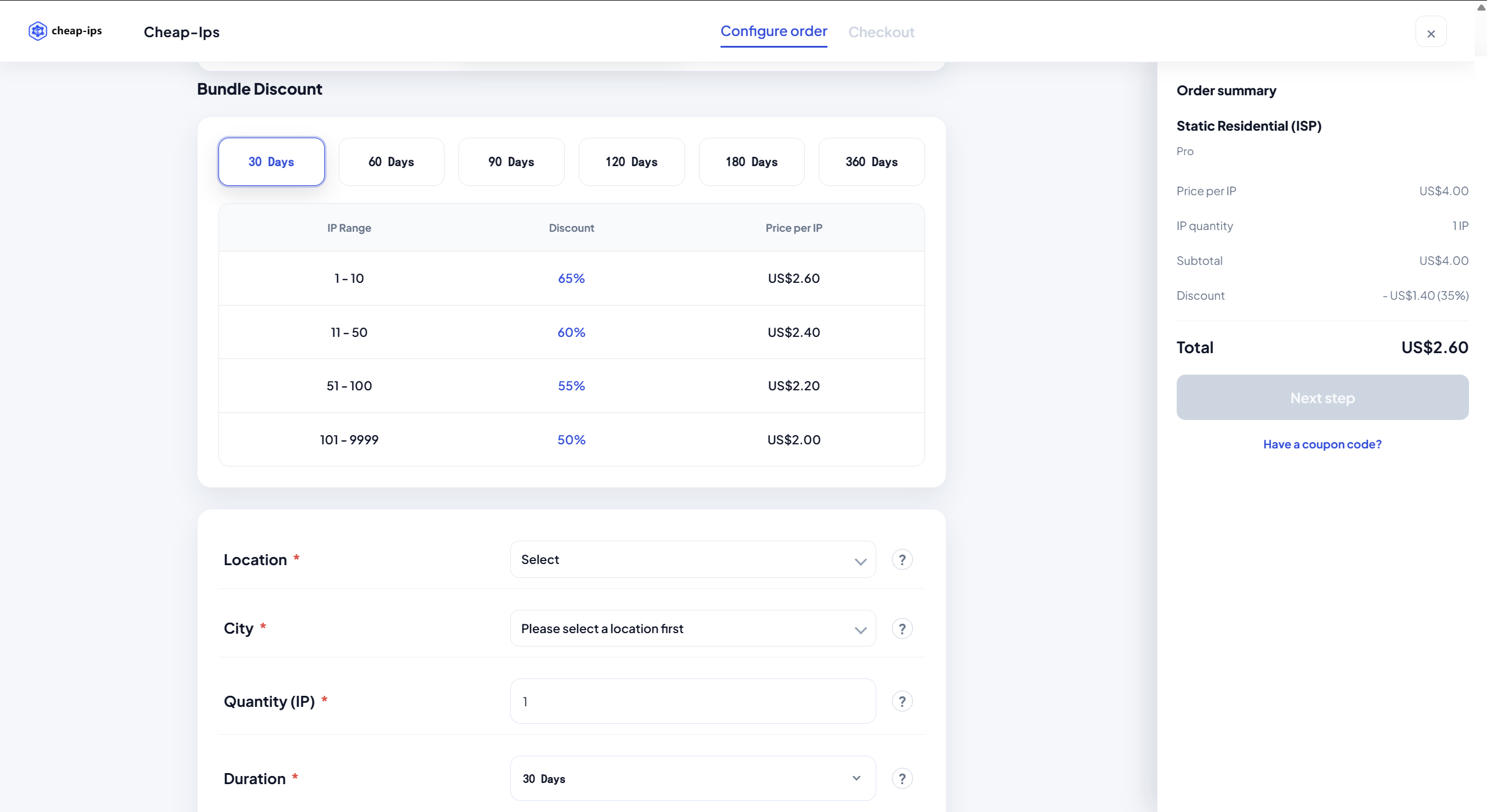Switch to 120 Days bundle pricing
This screenshot has height=812, width=1487.
point(632,162)
